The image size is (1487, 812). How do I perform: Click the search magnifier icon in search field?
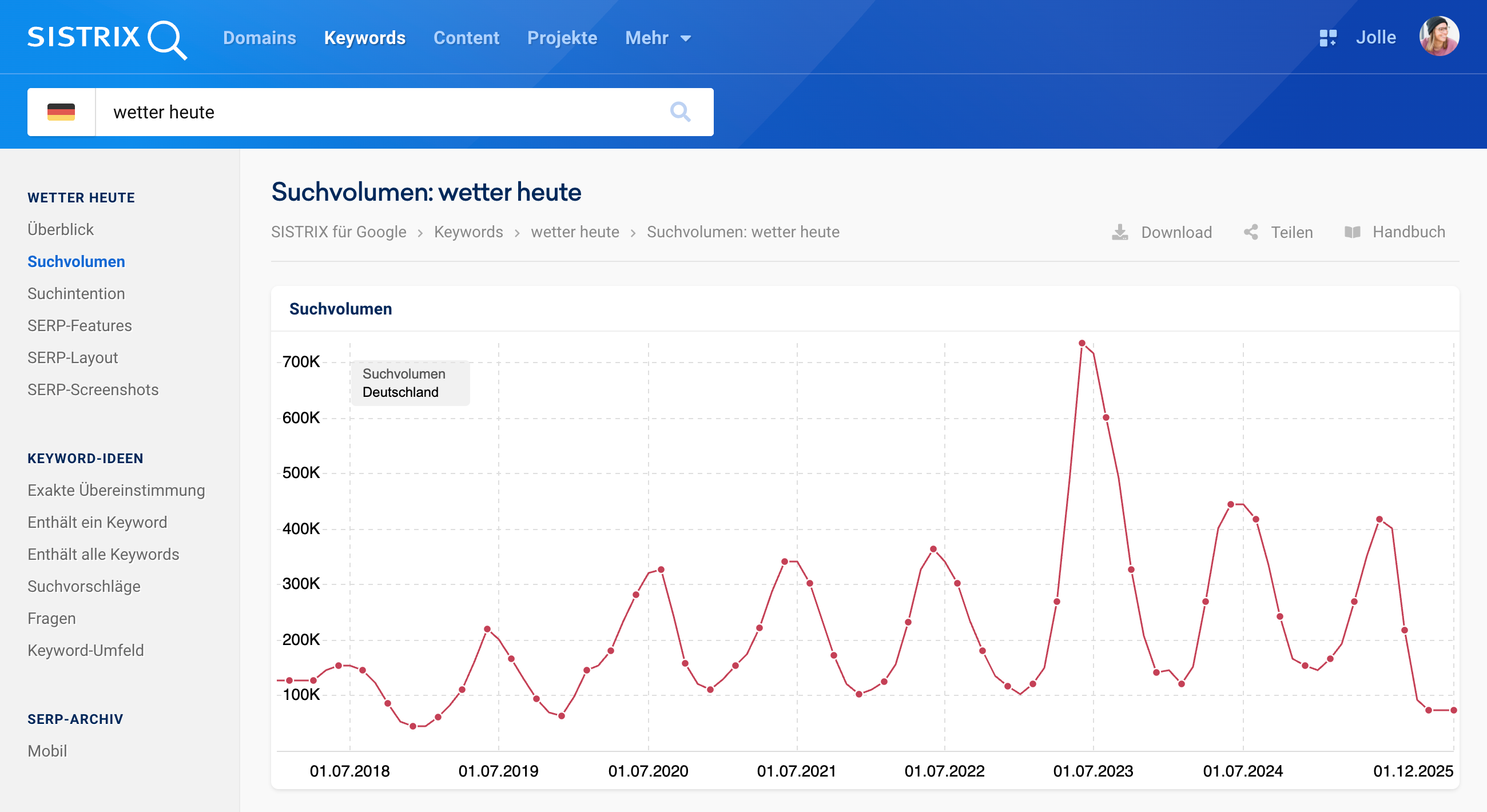pos(680,112)
